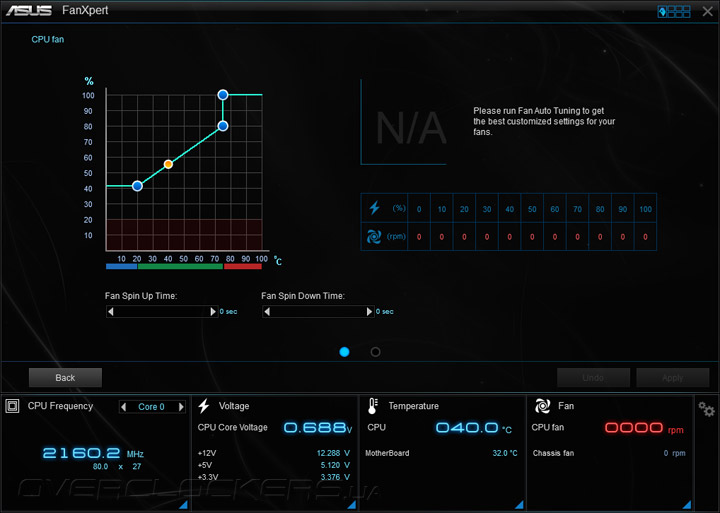
Task: Decrease Fan Spin Up Time with left arrow
Action: pyautogui.click(x=111, y=311)
